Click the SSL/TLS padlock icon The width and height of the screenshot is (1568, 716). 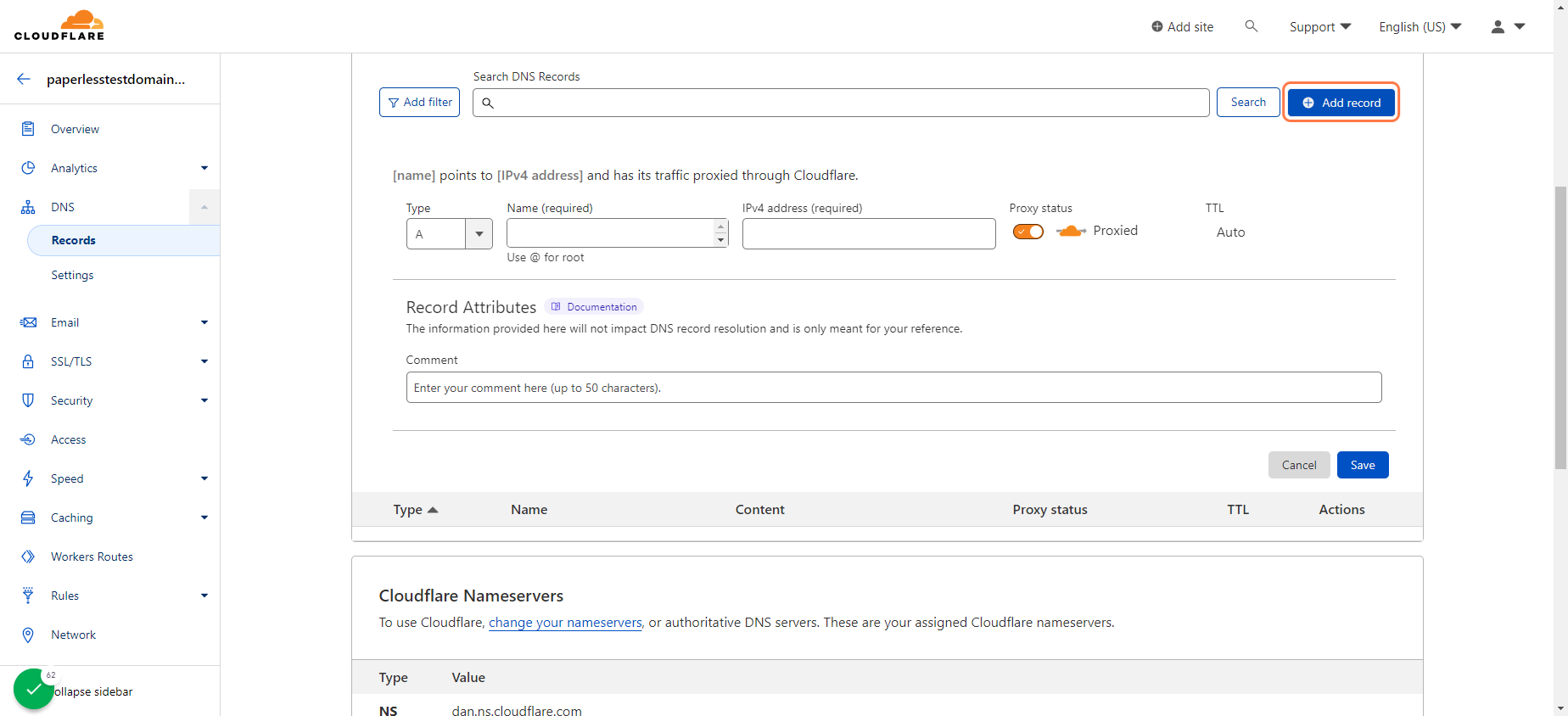[x=28, y=361]
